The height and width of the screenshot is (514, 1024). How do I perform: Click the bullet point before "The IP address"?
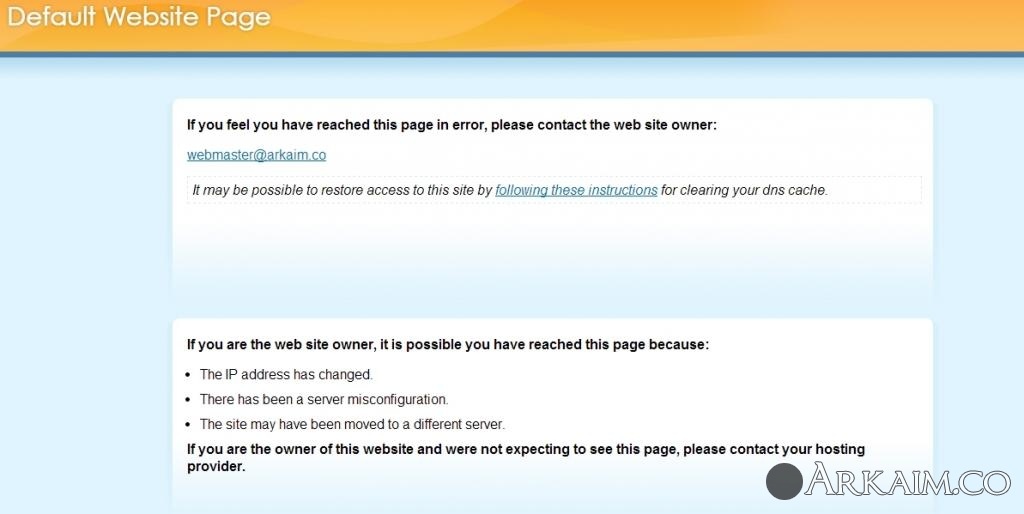point(190,375)
